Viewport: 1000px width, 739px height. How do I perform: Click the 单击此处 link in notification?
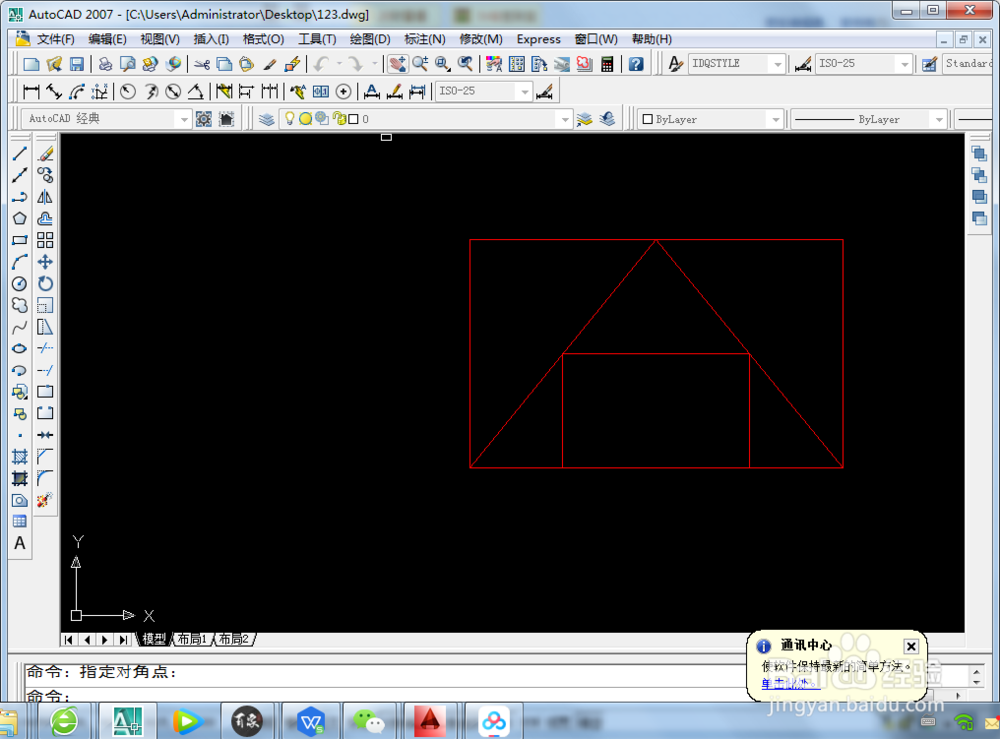click(790, 683)
